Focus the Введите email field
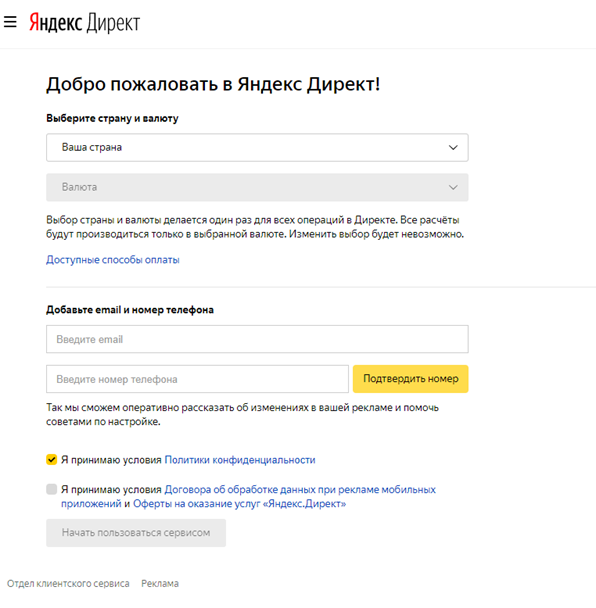596x608 pixels. tap(257, 339)
